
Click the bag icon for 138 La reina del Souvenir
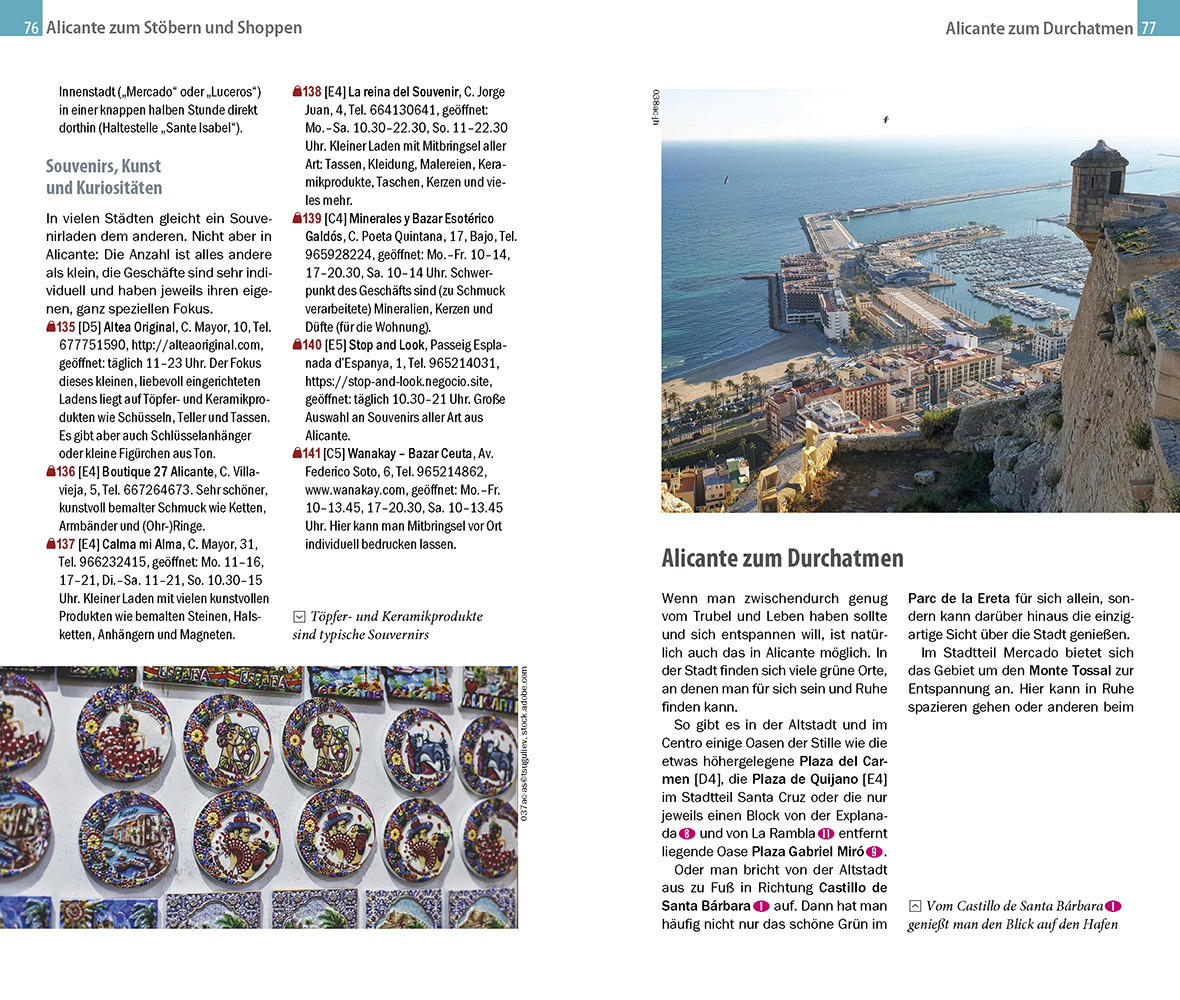pos(298,92)
